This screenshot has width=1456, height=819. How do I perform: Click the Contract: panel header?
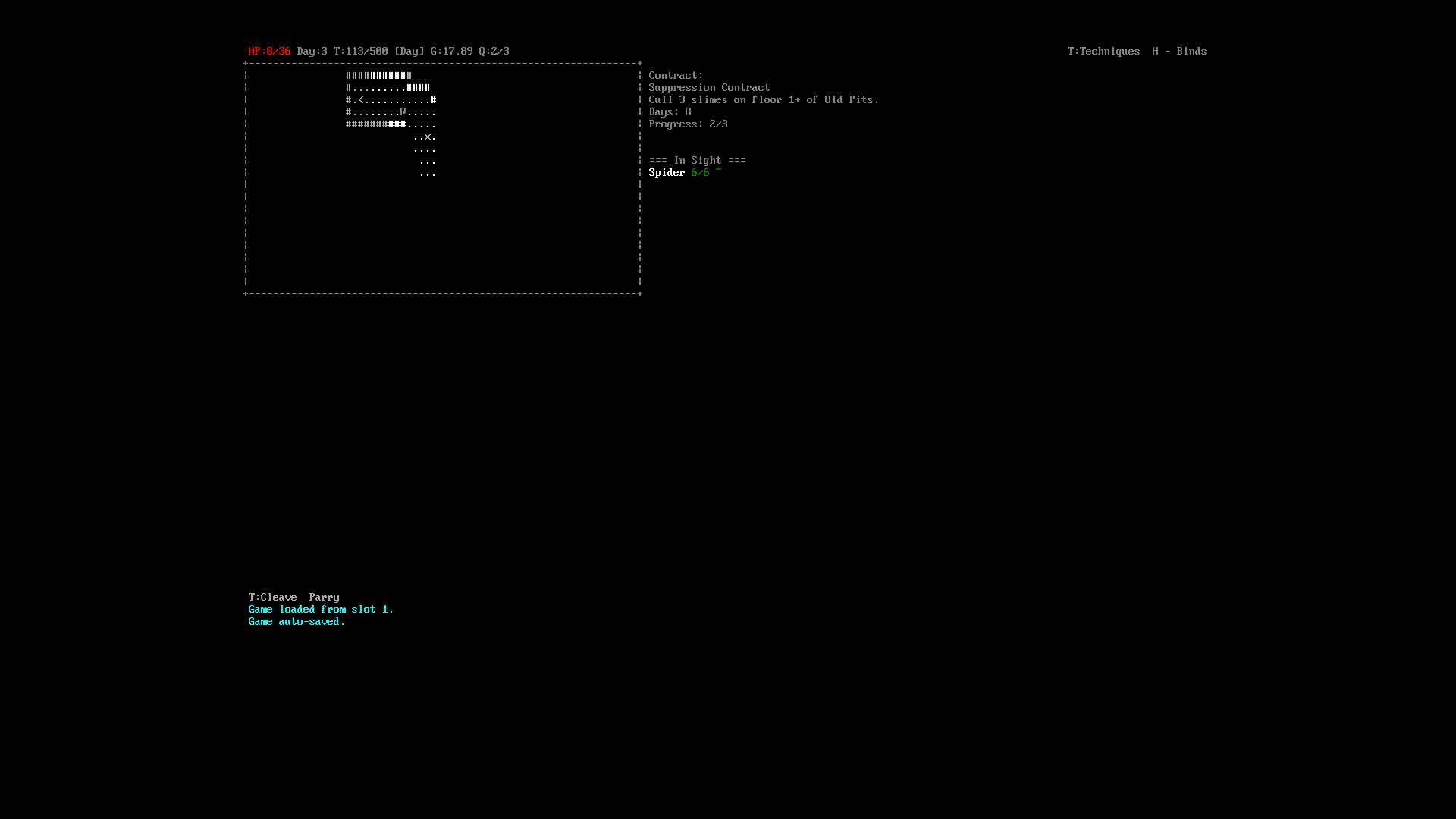676,75
